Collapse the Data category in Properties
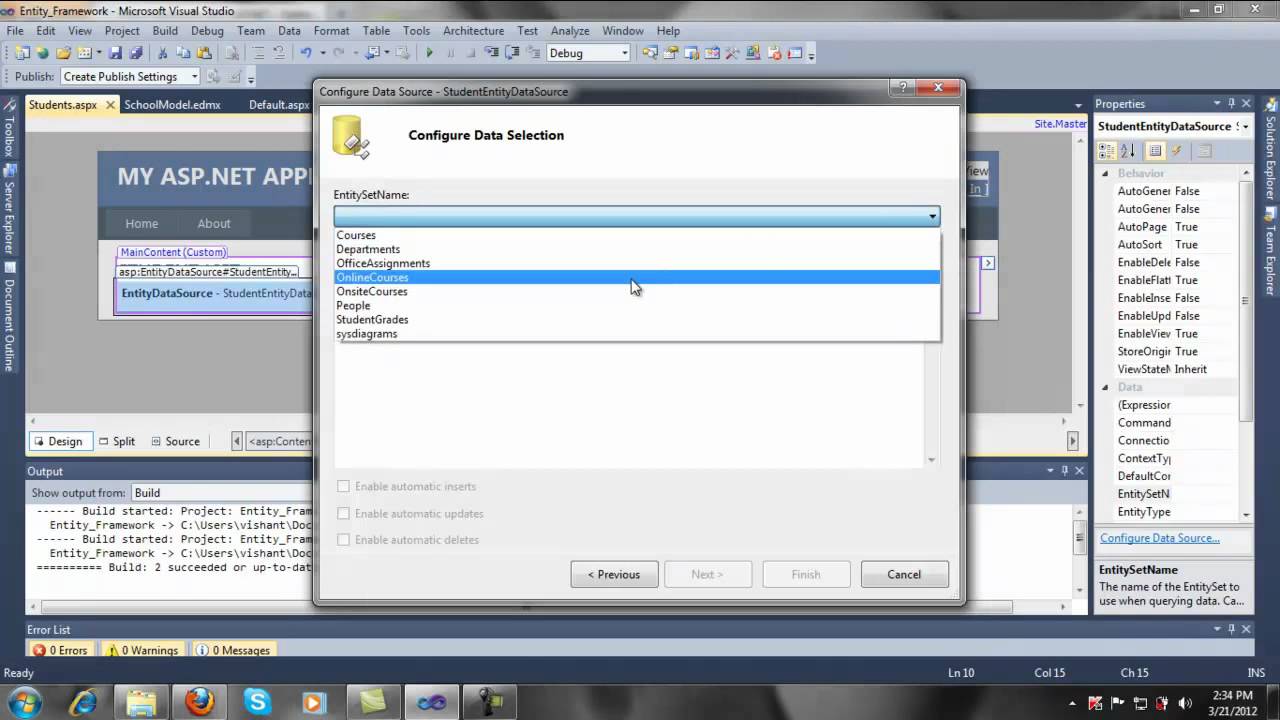The image size is (1280, 720). click(1106, 387)
